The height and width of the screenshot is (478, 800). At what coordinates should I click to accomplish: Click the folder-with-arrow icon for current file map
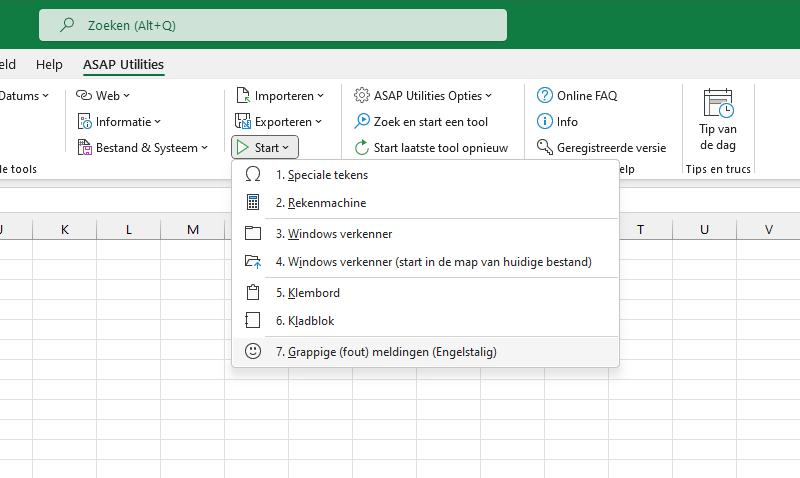pos(253,262)
